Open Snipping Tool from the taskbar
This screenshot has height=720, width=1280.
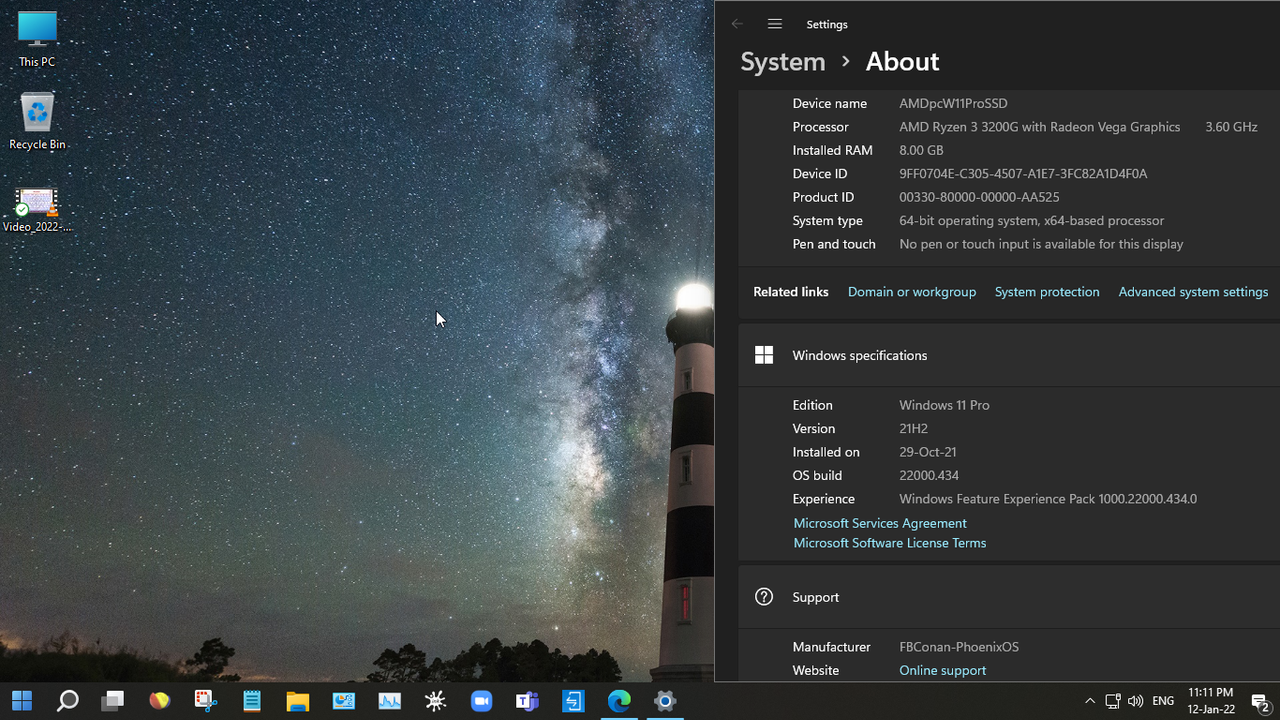205,701
